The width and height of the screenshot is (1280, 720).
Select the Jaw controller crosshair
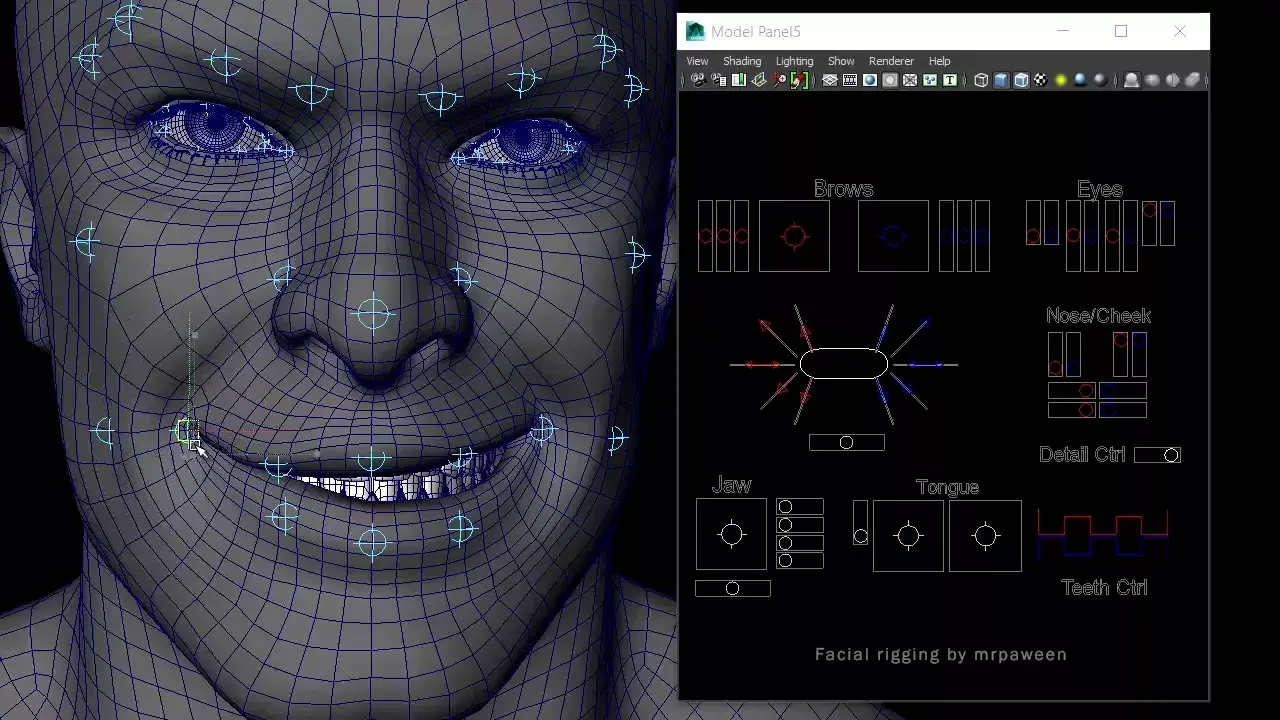pos(732,533)
